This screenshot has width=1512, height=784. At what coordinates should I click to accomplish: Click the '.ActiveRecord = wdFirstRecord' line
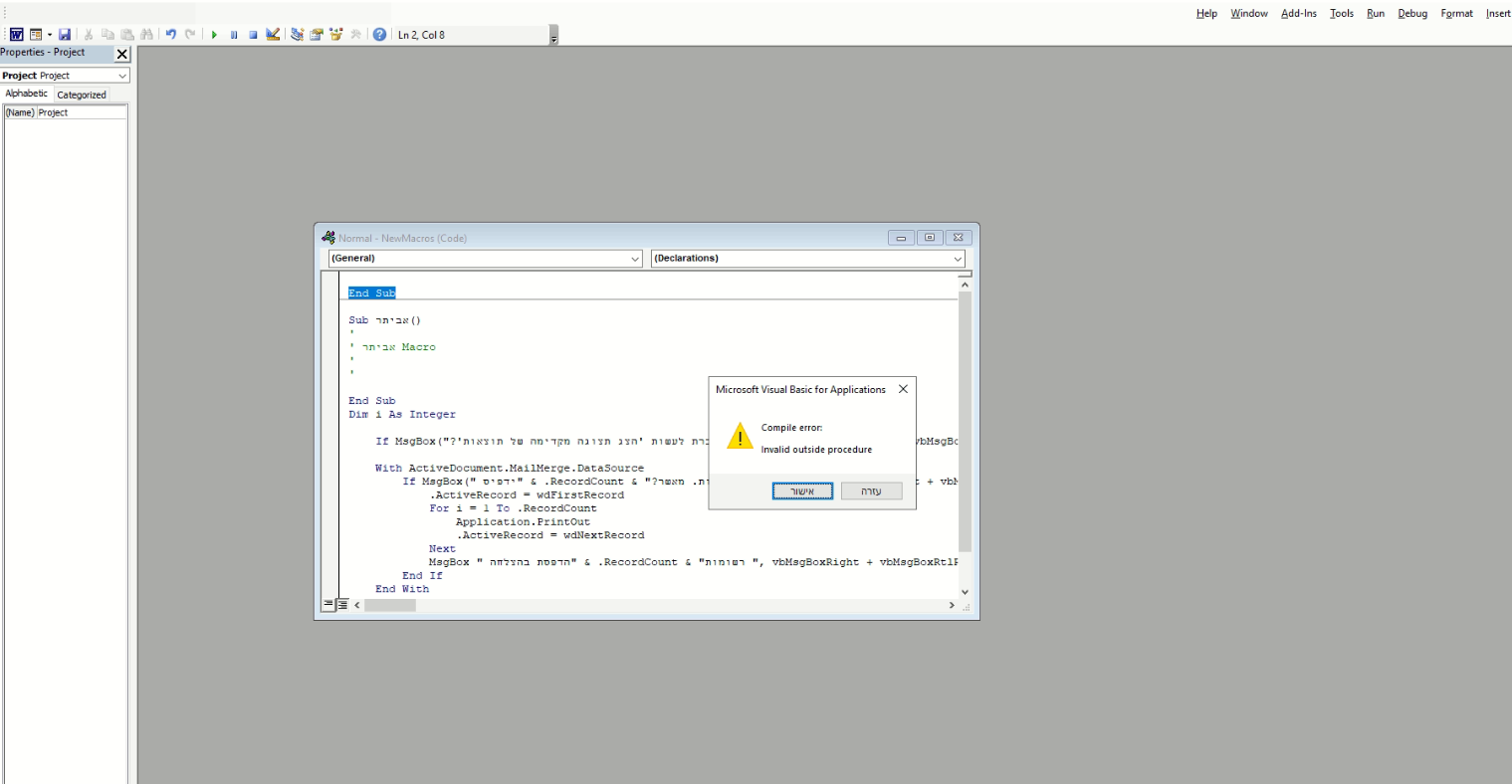tap(527, 495)
